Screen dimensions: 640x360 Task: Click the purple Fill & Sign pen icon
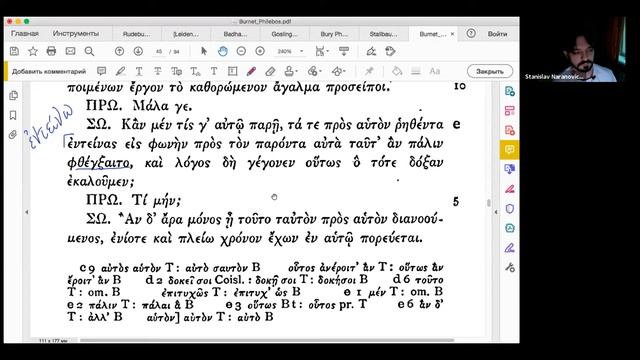point(509,248)
